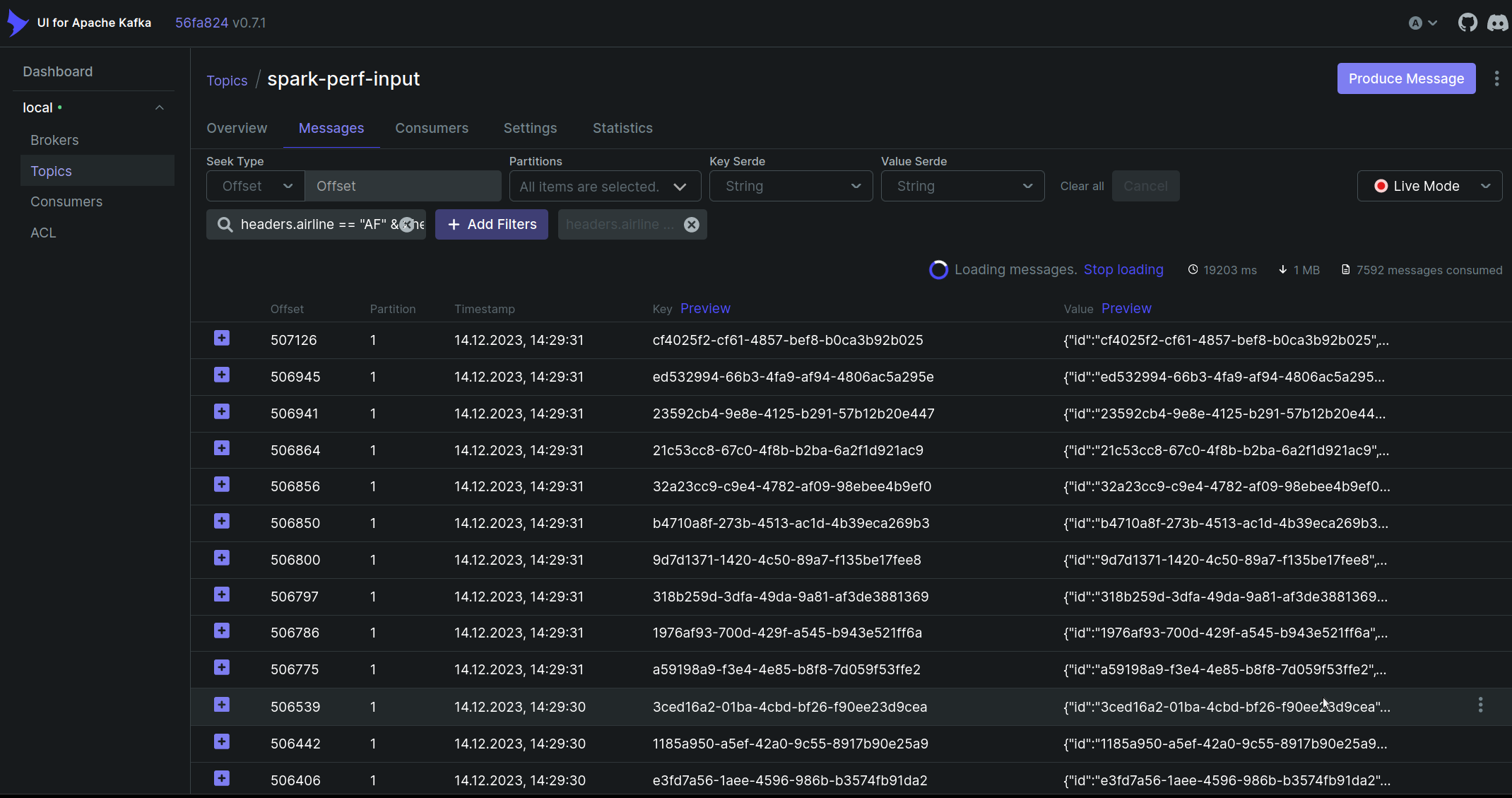Open Topics in the sidebar
1512x798 pixels.
(97, 170)
